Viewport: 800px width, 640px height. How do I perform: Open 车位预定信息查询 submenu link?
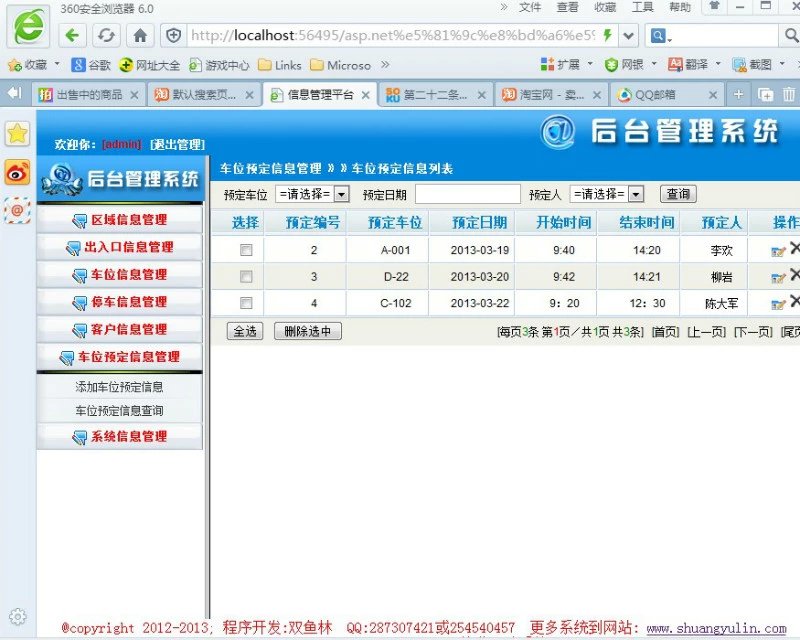[119, 410]
